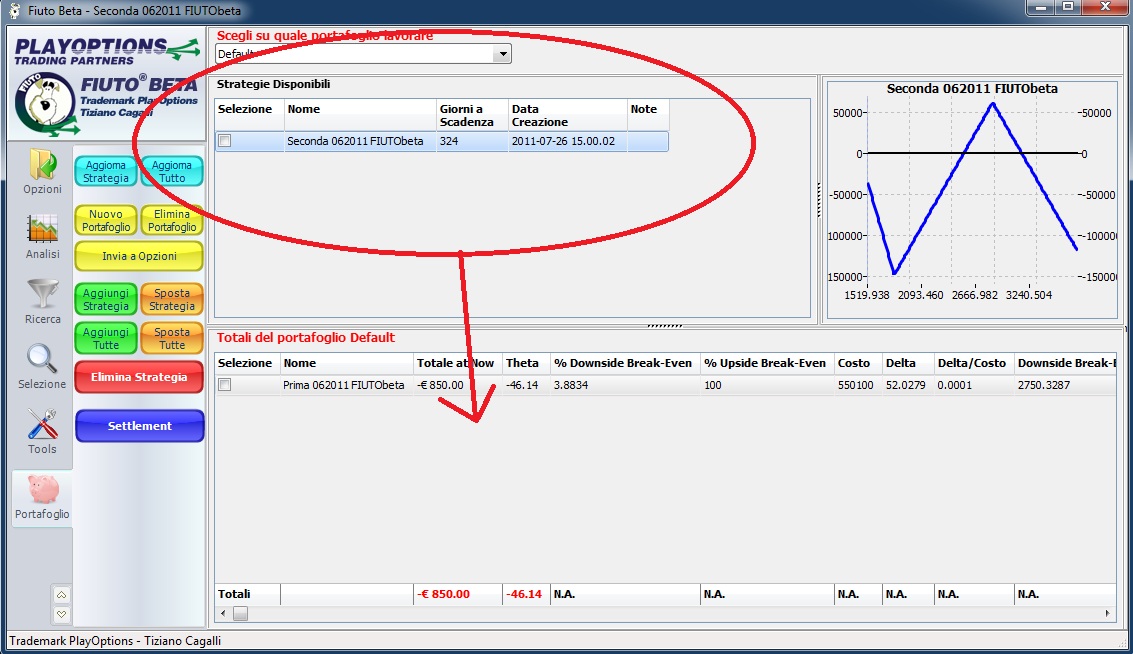Open the Opzioni folder icon
Screen dimensions: 1133x654
[x=42, y=165]
